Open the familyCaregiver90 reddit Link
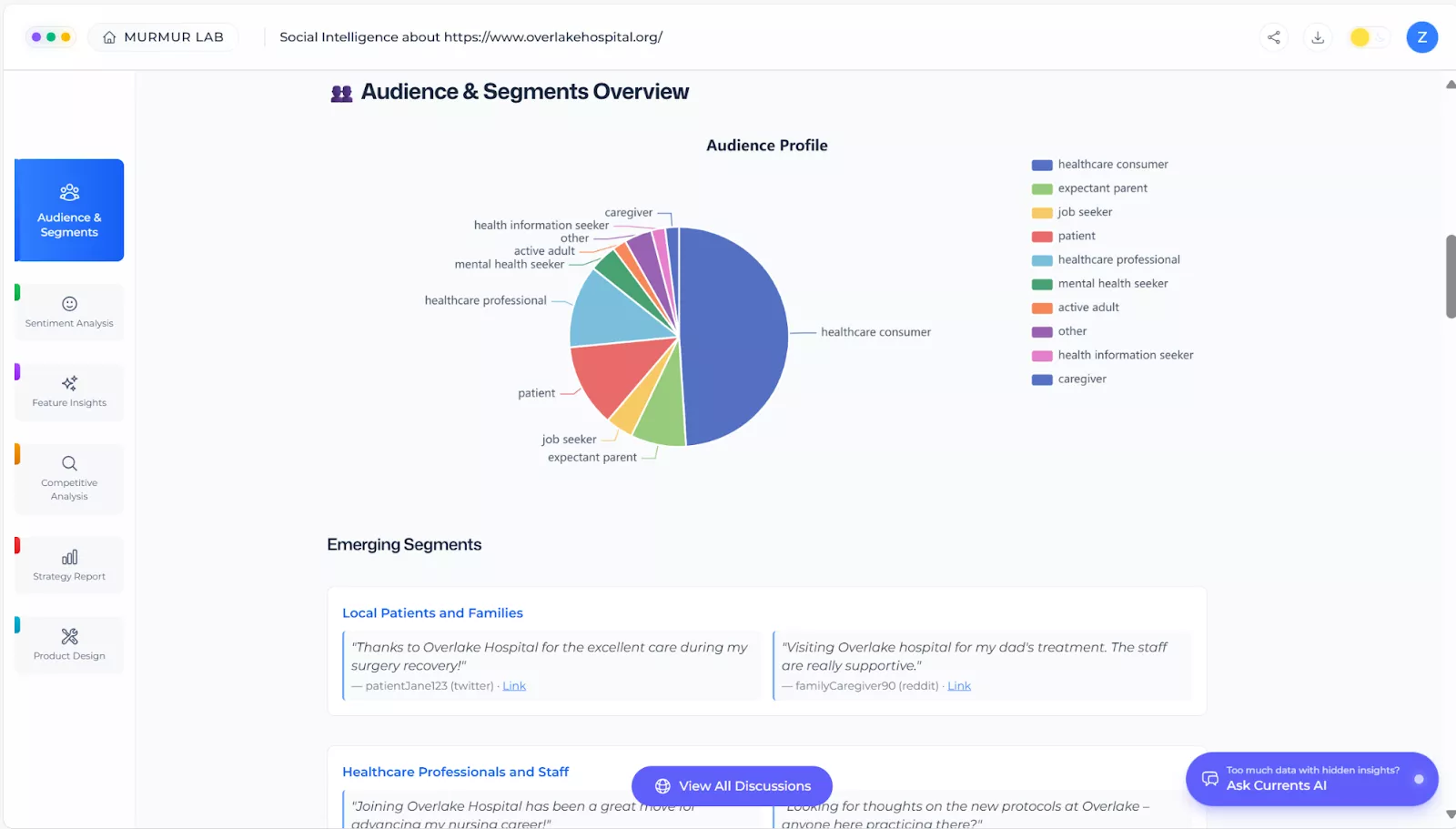Viewport: 1456px width, 829px height. pos(959,686)
